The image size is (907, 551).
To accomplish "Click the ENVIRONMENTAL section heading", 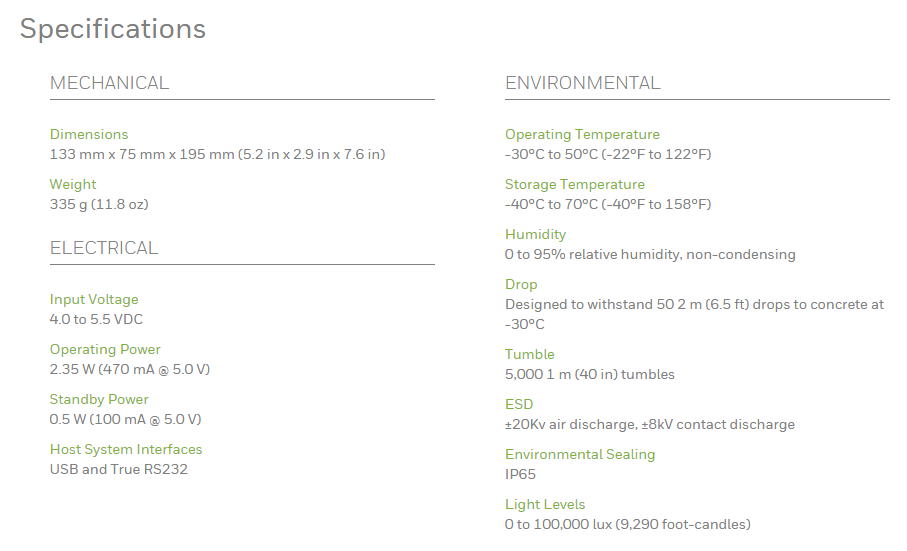I will (583, 83).
